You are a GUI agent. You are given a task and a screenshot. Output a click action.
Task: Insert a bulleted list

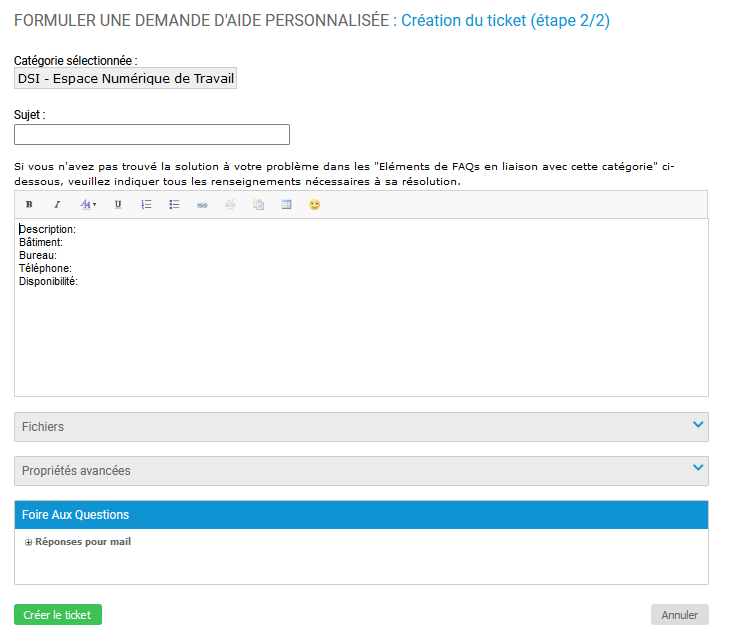pos(174,205)
